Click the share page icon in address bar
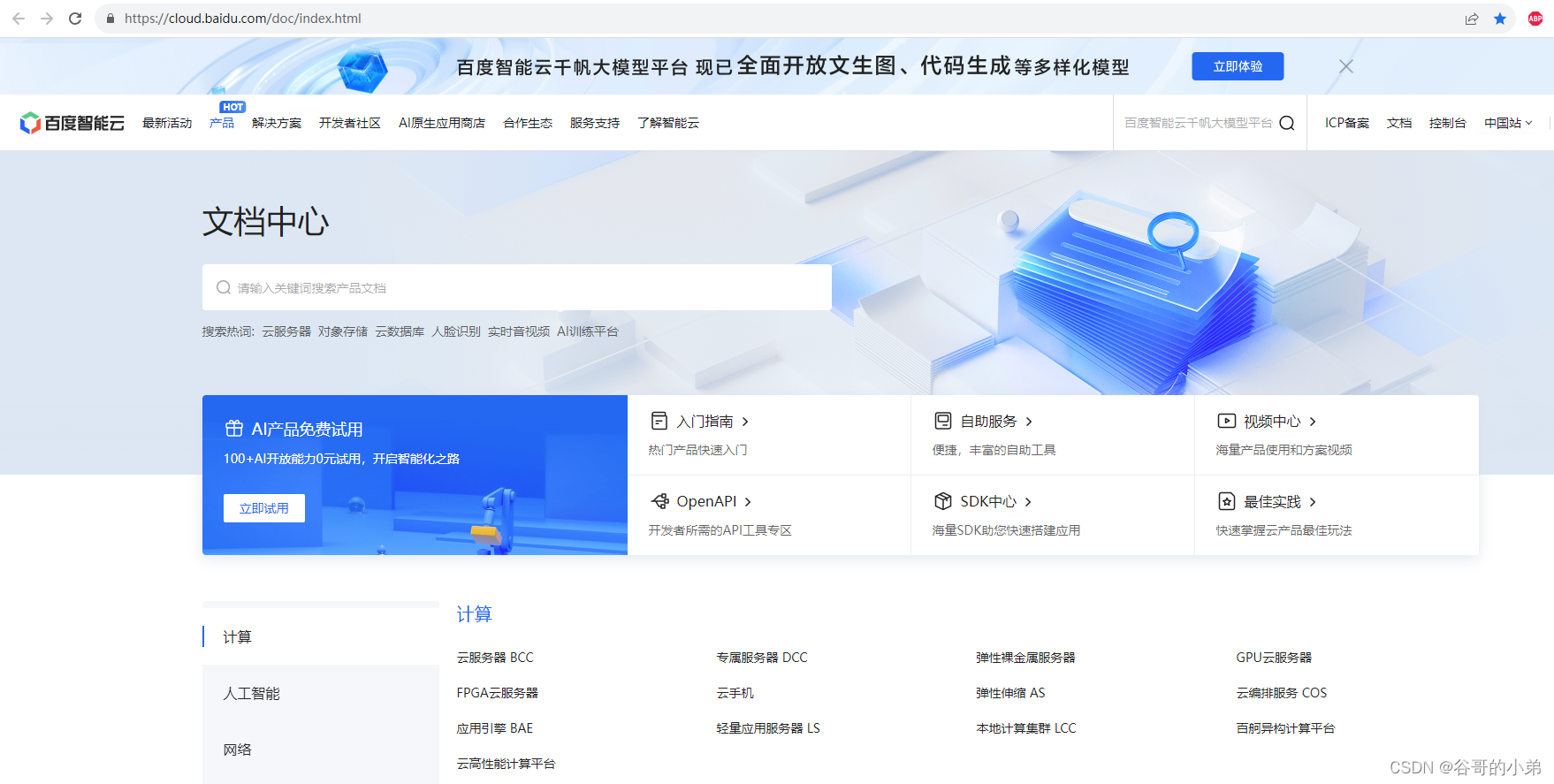 [x=1472, y=19]
